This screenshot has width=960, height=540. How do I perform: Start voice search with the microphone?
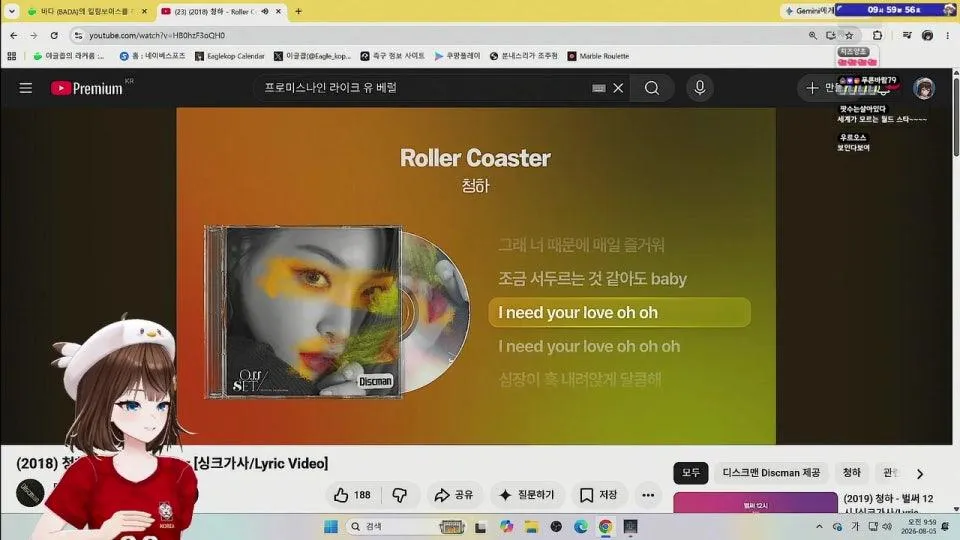point(700,88)
